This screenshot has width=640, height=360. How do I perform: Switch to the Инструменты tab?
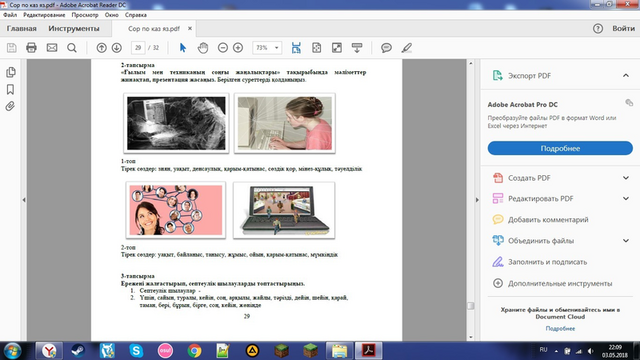tap(74, 29)
